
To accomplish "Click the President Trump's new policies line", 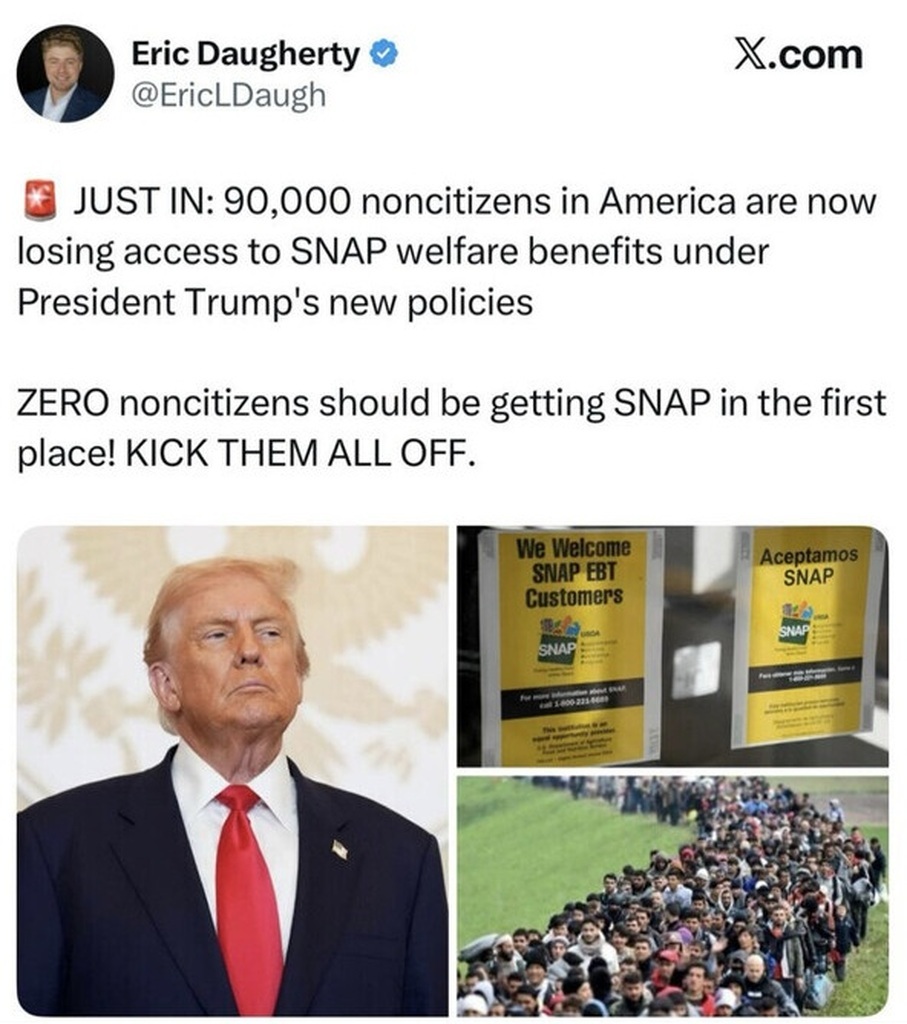I will (x=275, y=302).
